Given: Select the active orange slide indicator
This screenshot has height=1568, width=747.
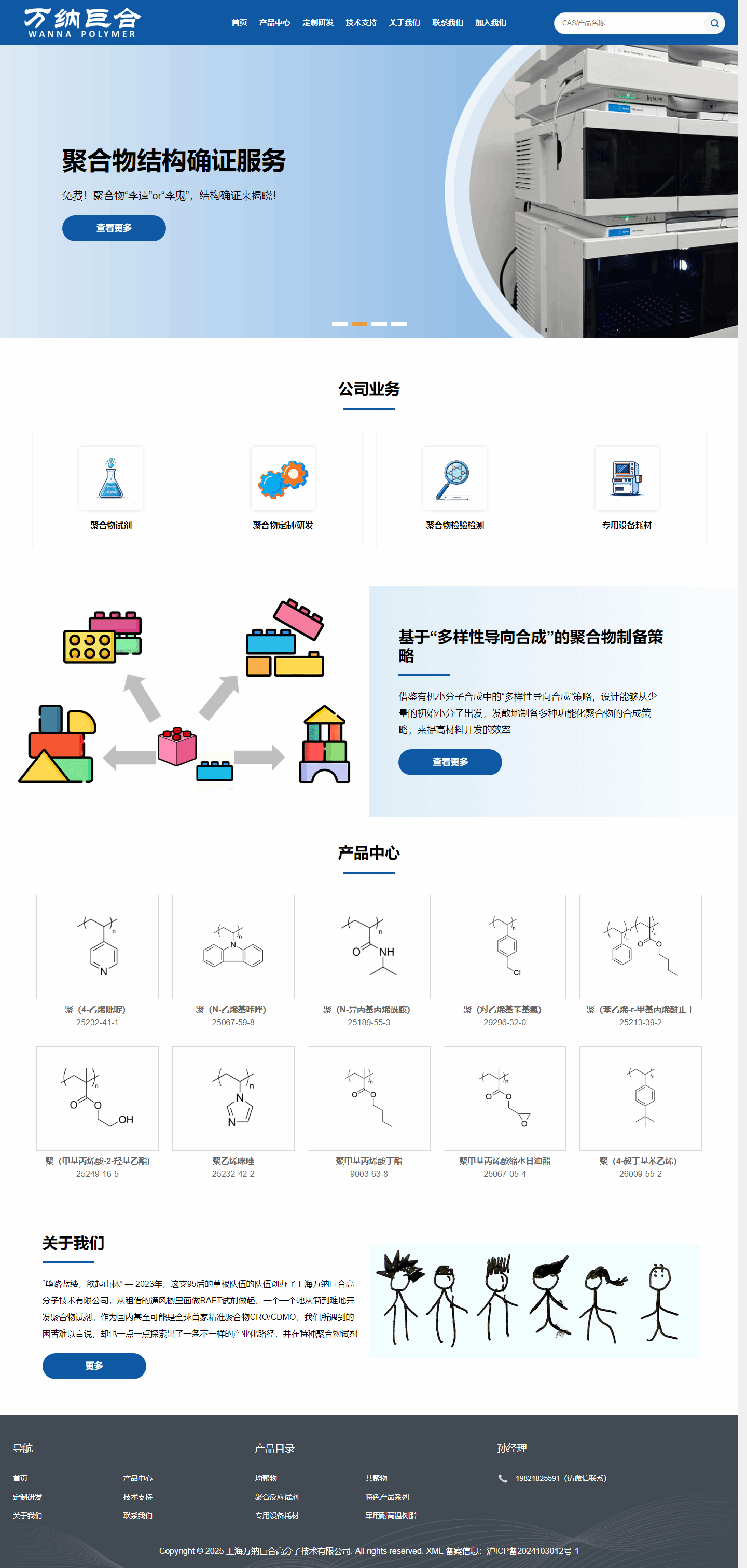Looking at the screenshot, I should pyautogui.click(x=359, y=324).
